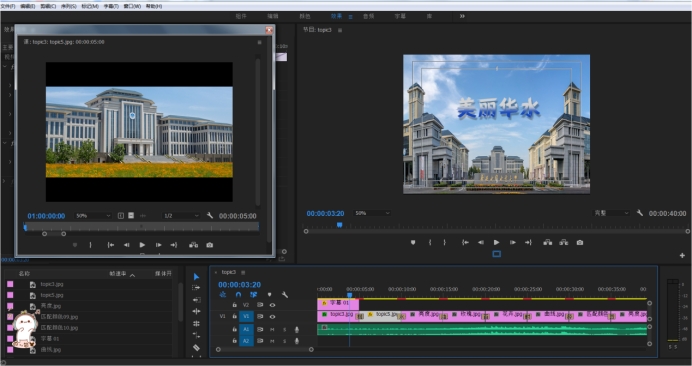The width and height of the screenshot is (692, 366).
Task: Export frame from source monitor
Action: (x=210, y=245)
